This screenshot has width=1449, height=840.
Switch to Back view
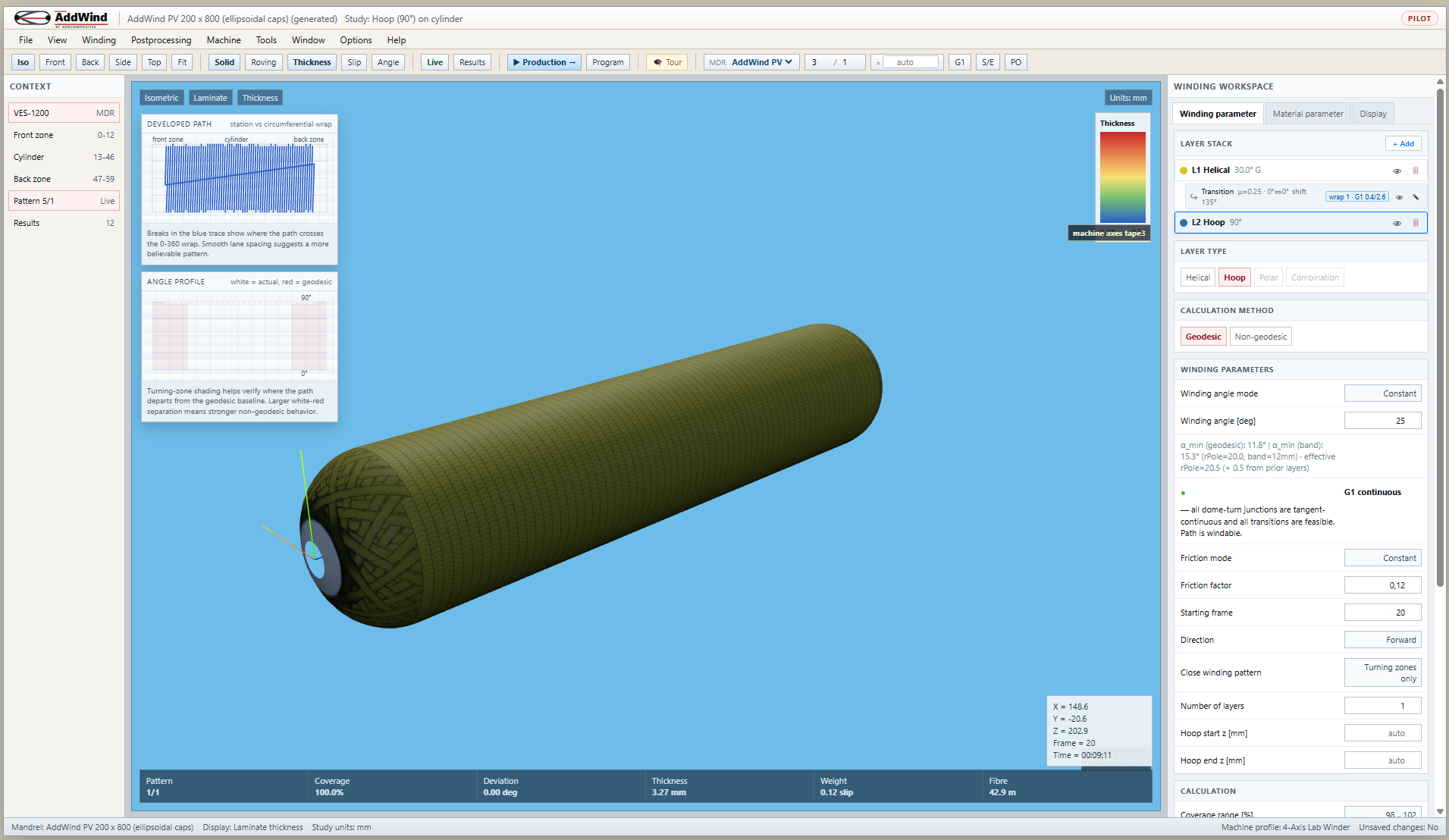pyautogui.click(x=90, y=62)
